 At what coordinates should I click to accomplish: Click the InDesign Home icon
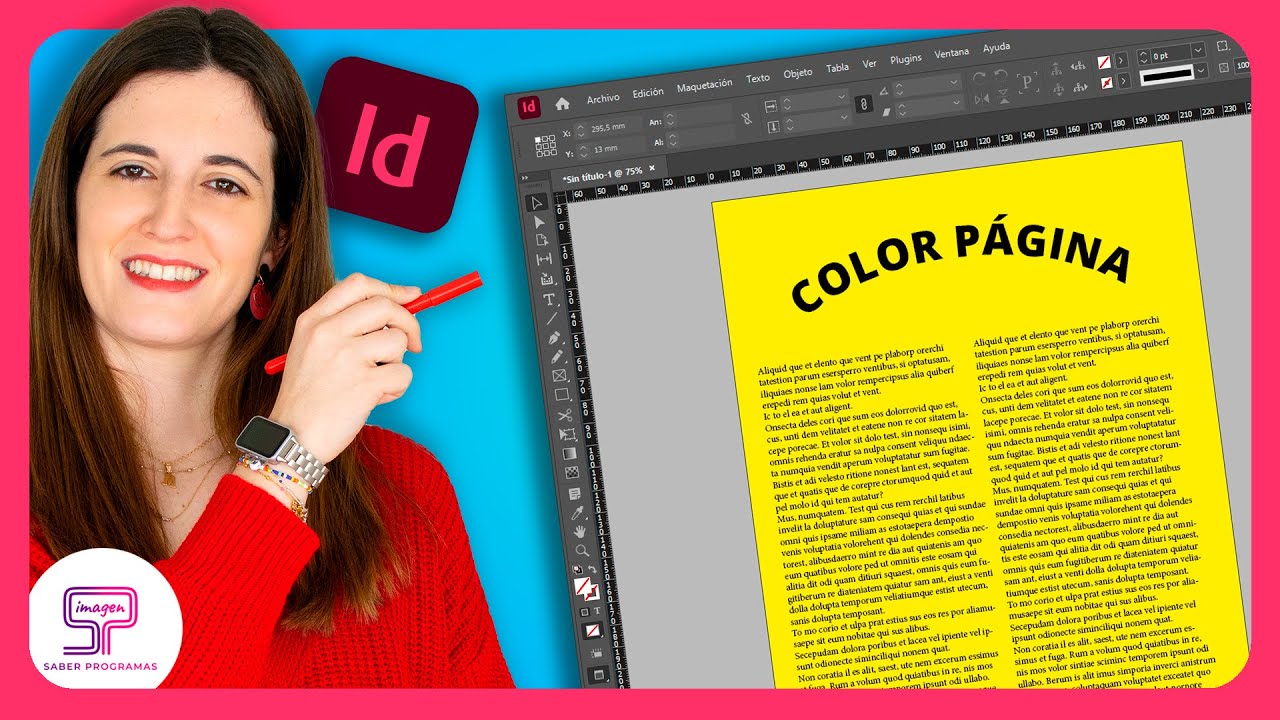562,102
